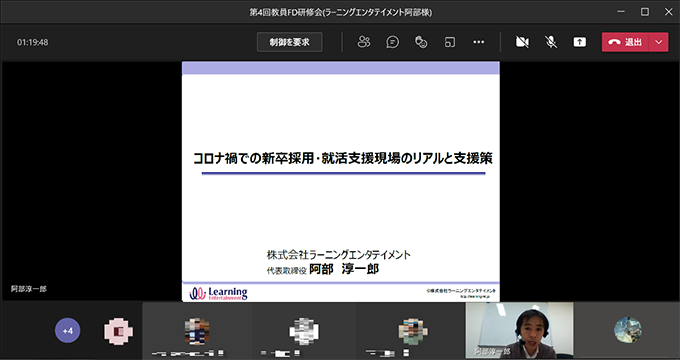This screenshot has width=680, height=360.
Task: Turn on the camera
Action: (x=522, y=42)
